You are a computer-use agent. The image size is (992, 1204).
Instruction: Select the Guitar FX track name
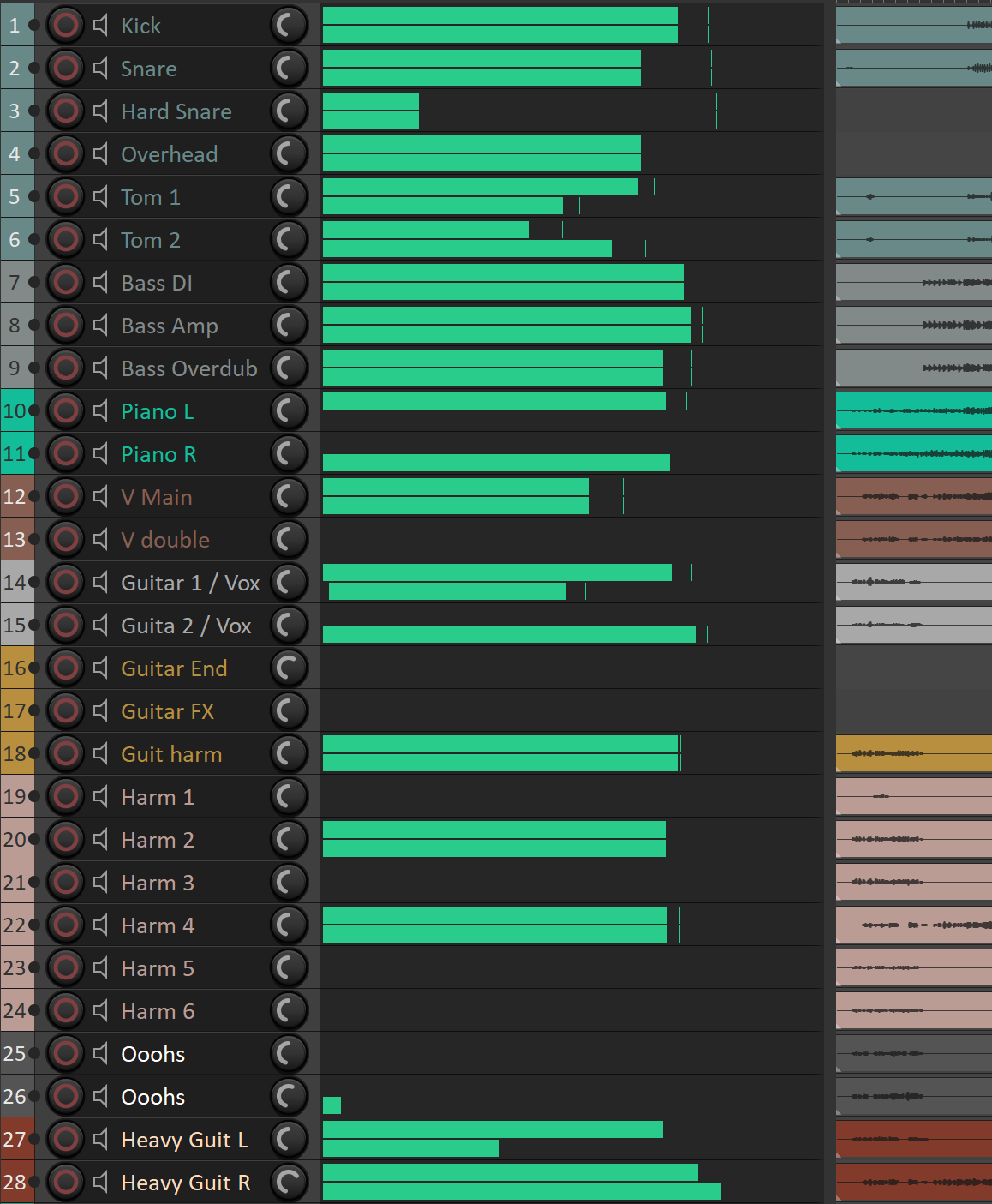[x=168, y=711]
